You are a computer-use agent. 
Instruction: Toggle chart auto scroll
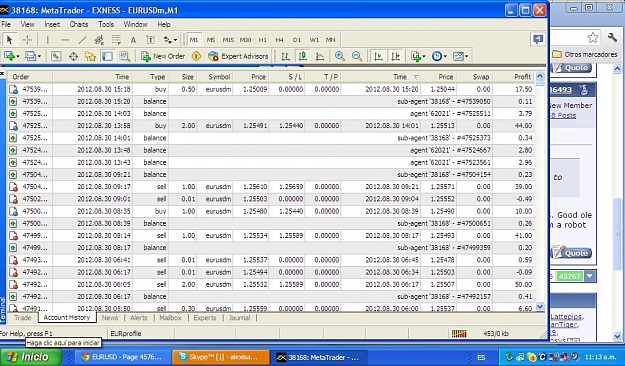tap(378, 56)
